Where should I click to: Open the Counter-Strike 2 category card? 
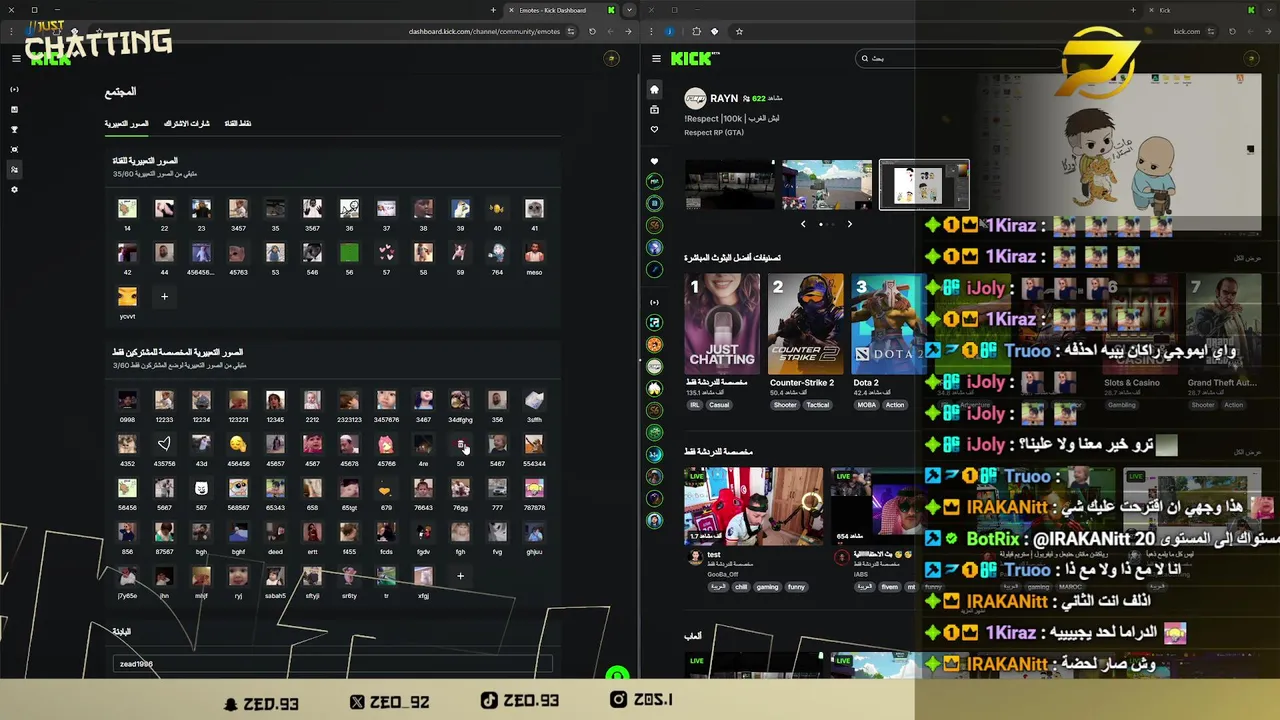(x=805, y=324)
